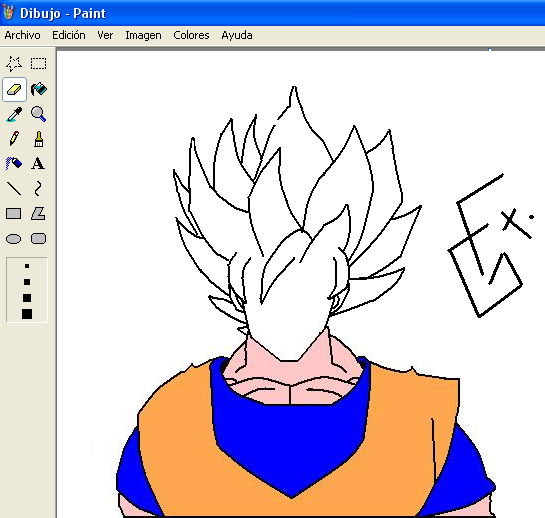545x518 pixels.
Task: Open the Imagen menu
Action: tap(143, 35)
